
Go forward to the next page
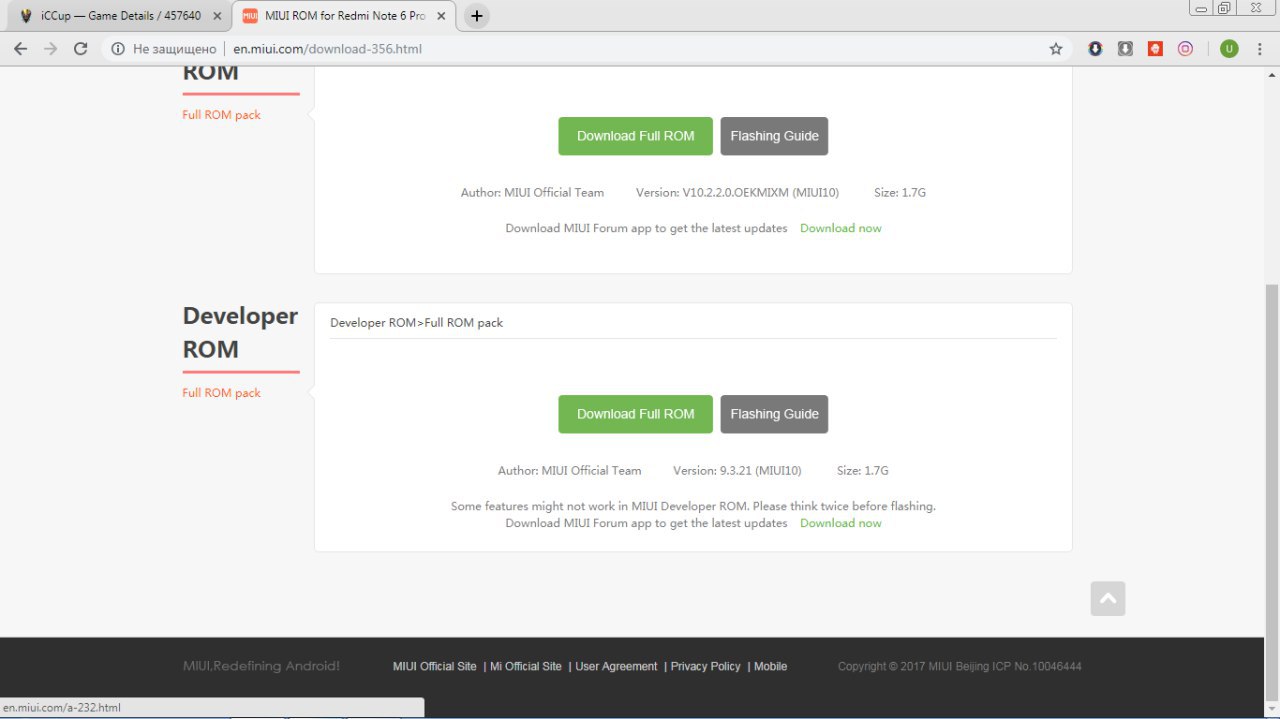click(x=50, y=48)
